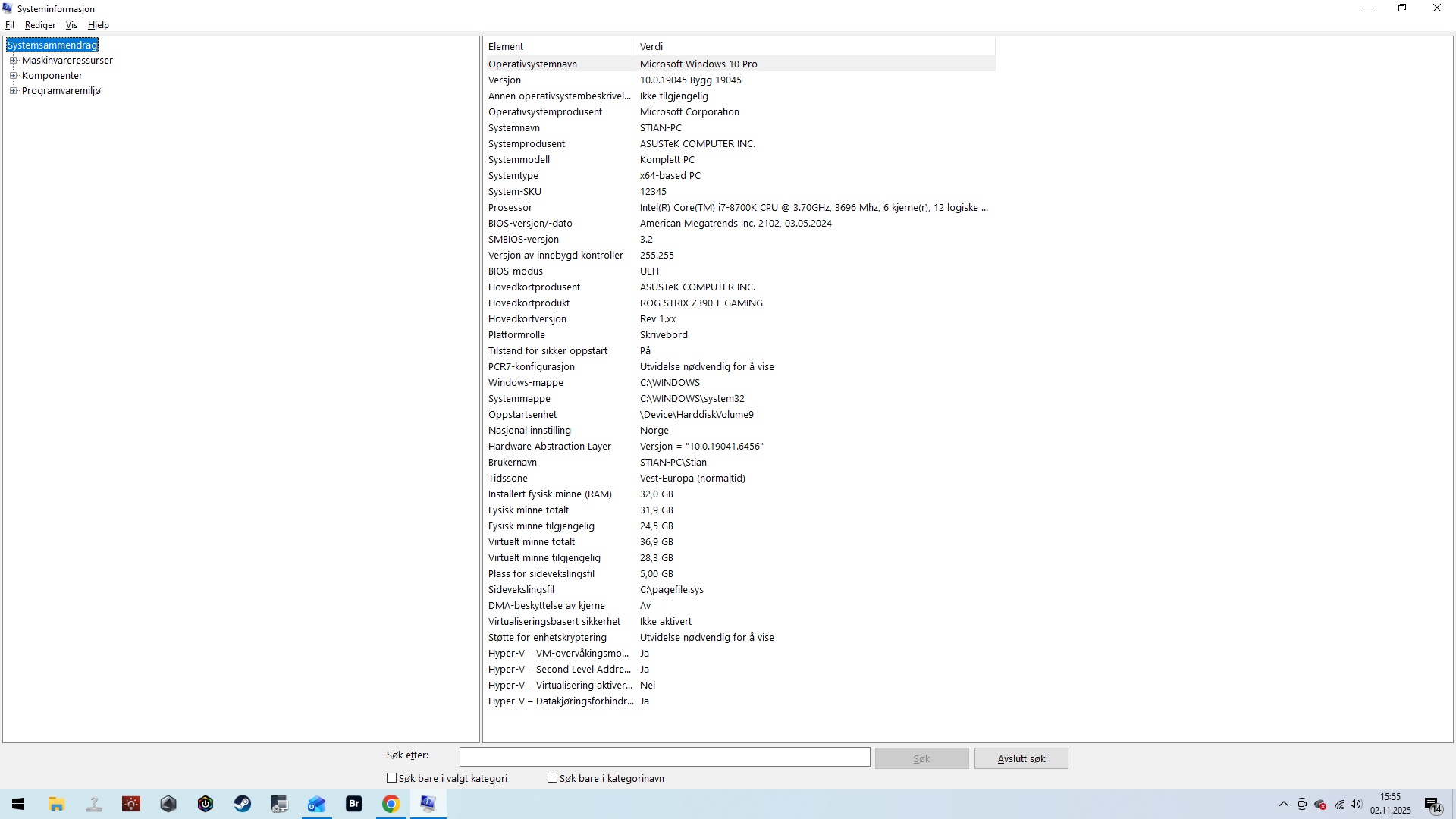Image resolution: width=1456 pixels, height=819 pixels.
Task: Open the Fil menu
Action: click(x=10, y=25)
